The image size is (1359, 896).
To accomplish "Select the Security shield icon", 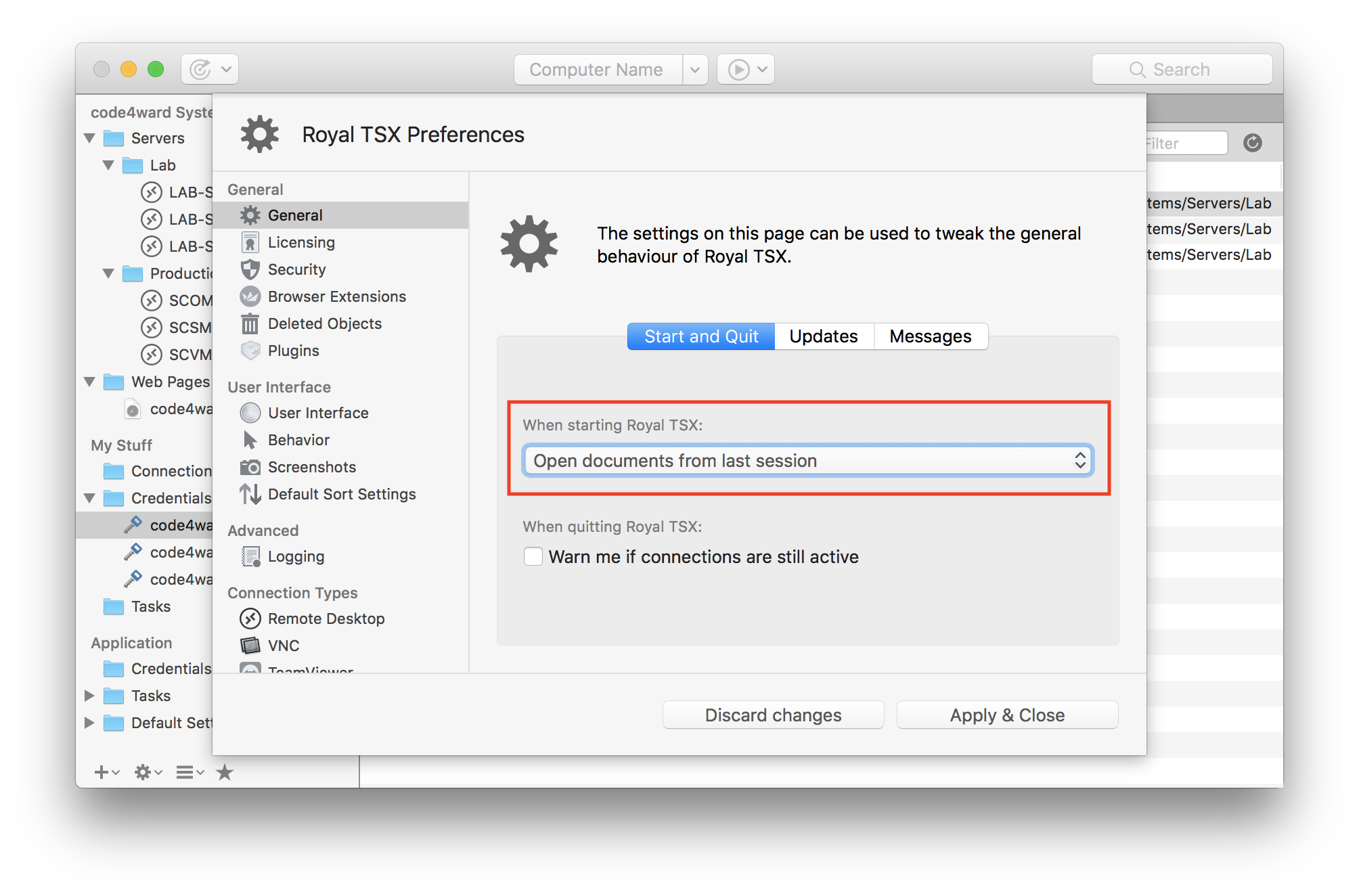I will coord(250,269).
